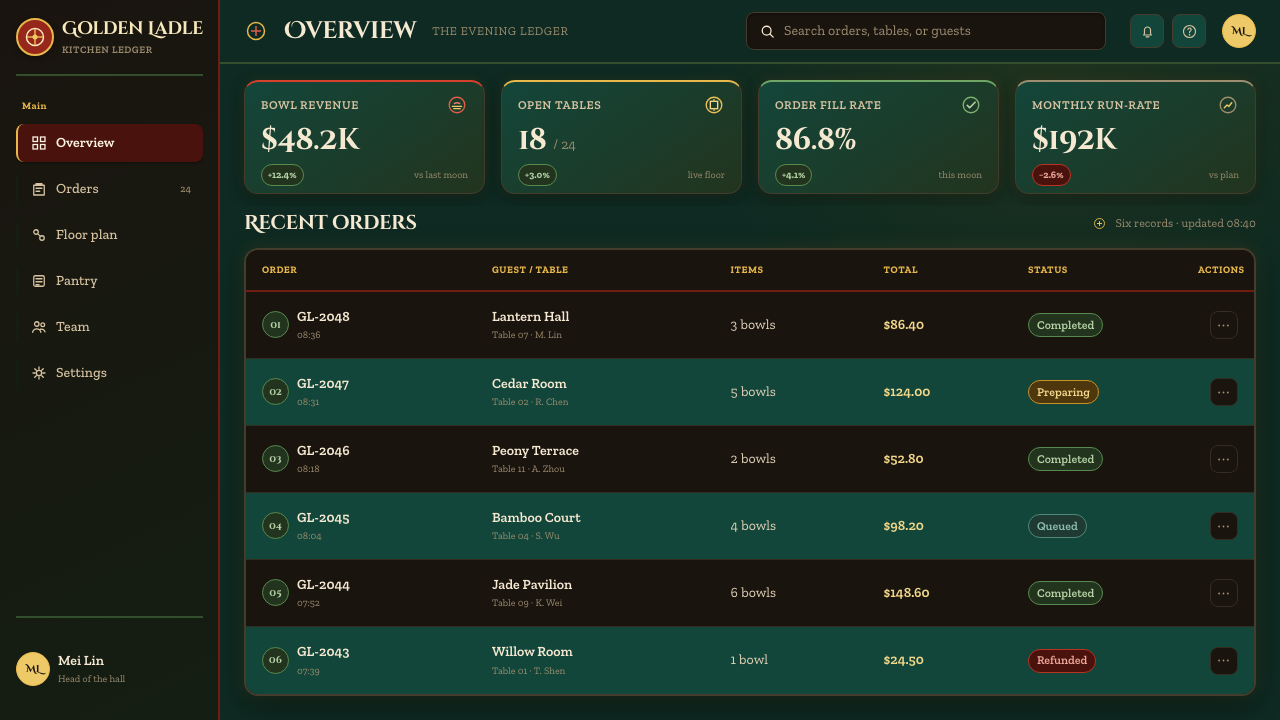Click the Guest / Table column header
The height and width of the screenshot is (720, 1280).
tap(530, 270)
